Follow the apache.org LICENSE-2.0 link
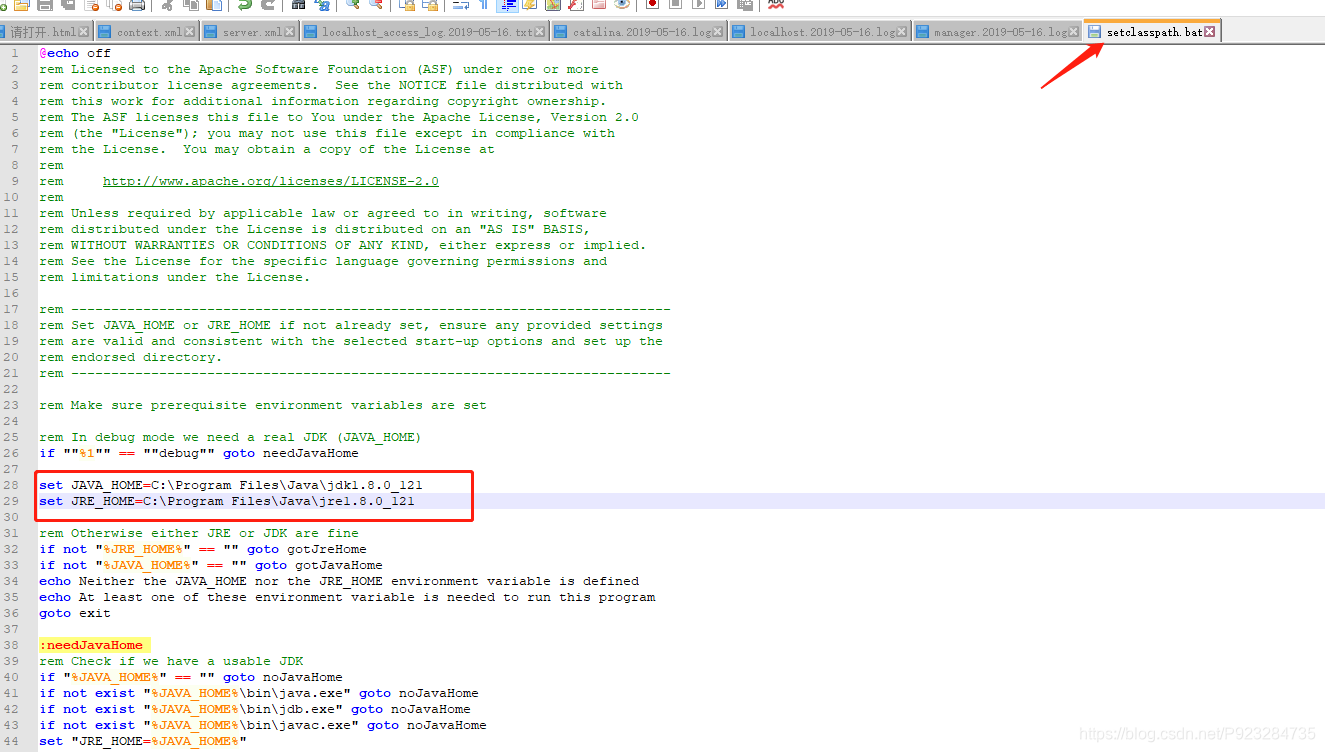 [x=270, y=181]
